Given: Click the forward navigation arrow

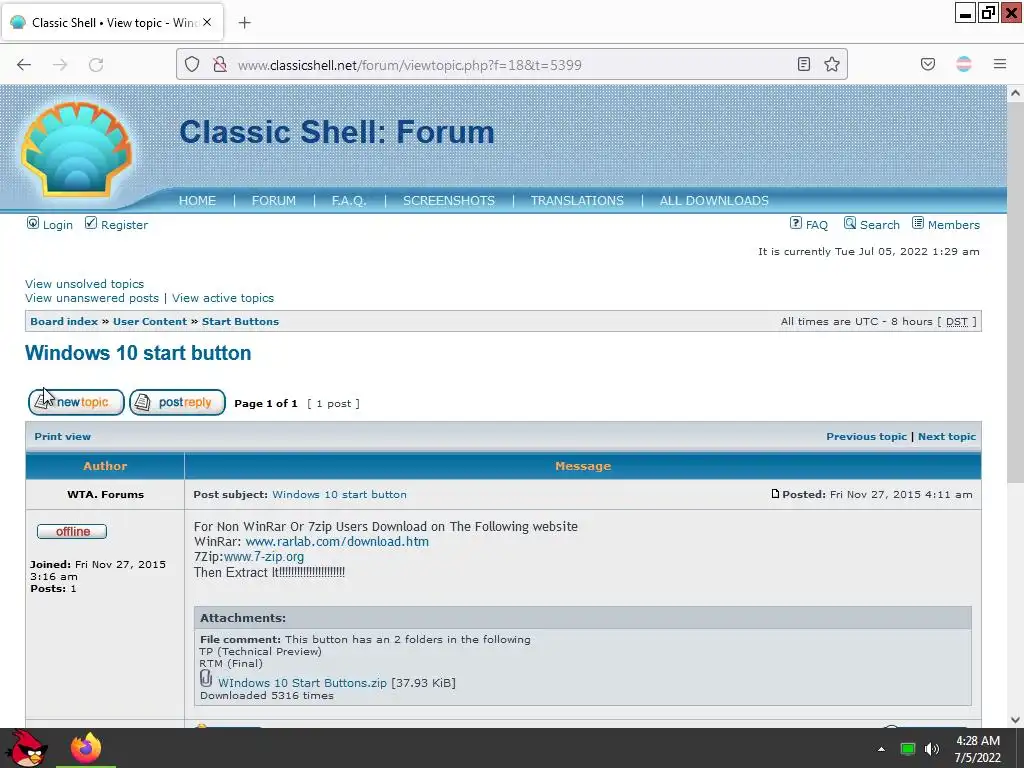Looking at the screenshot, I should (x=60, y=64).
